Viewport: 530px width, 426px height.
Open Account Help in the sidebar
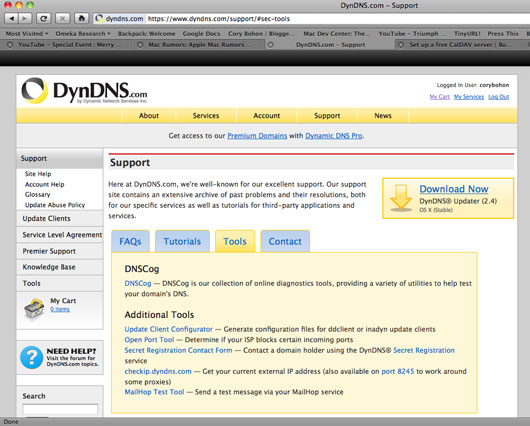[x=44, y=184]
